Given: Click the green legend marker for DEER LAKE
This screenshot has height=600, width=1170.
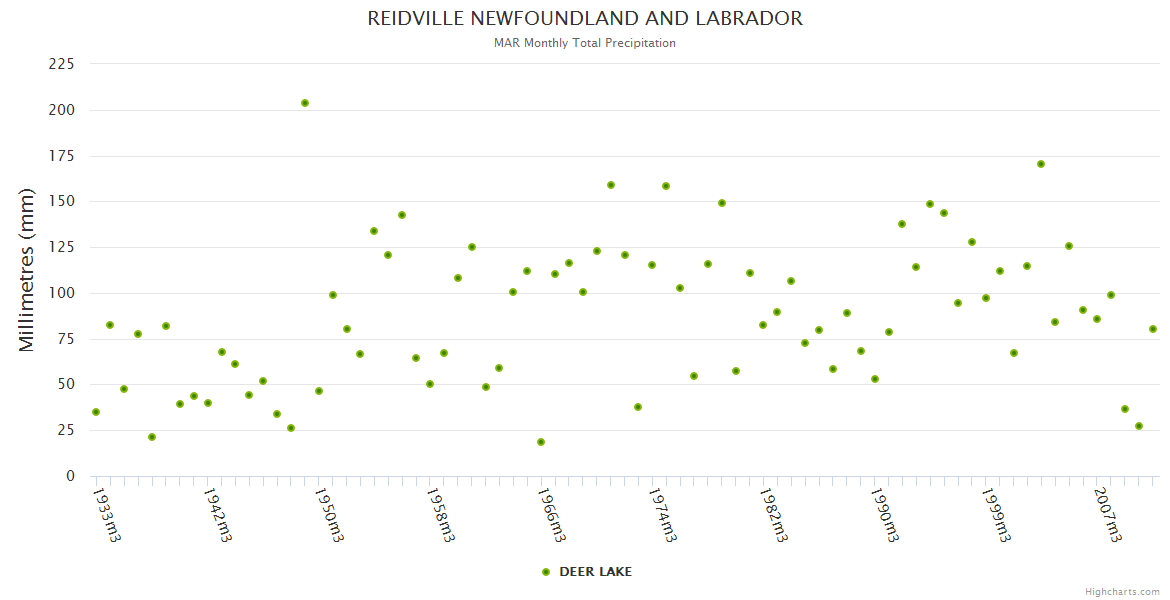Looking at the screenshot, I should click(546, 572).
